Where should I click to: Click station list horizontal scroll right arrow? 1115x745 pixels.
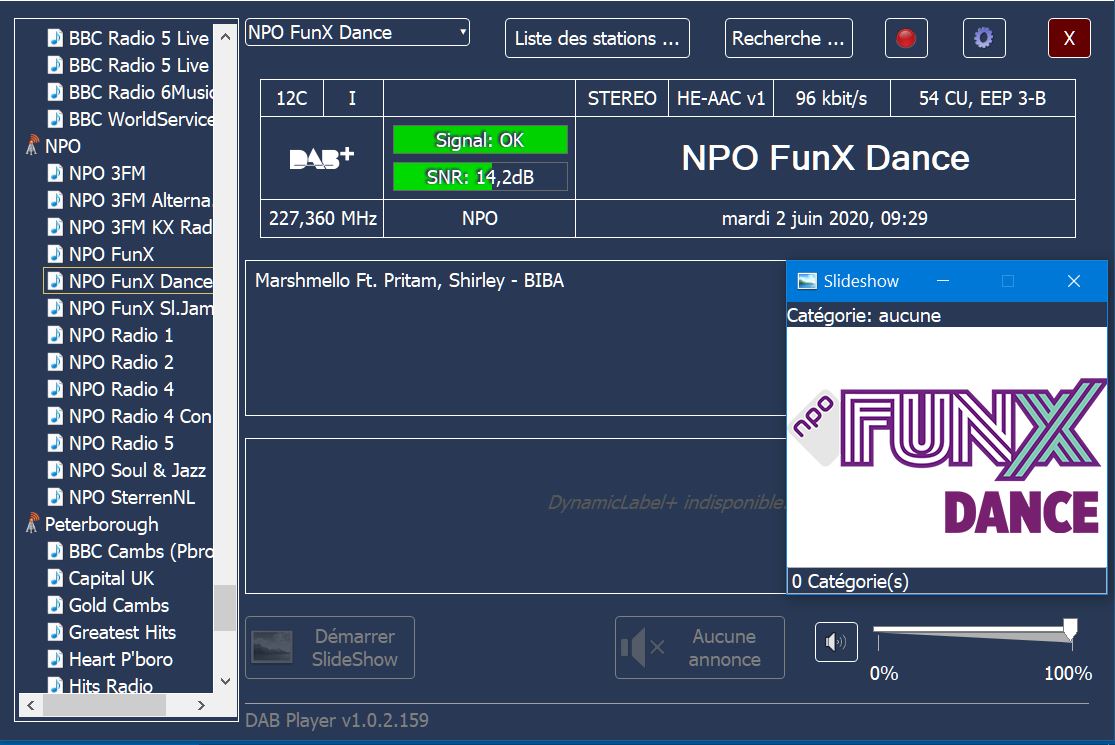point(201,705)
